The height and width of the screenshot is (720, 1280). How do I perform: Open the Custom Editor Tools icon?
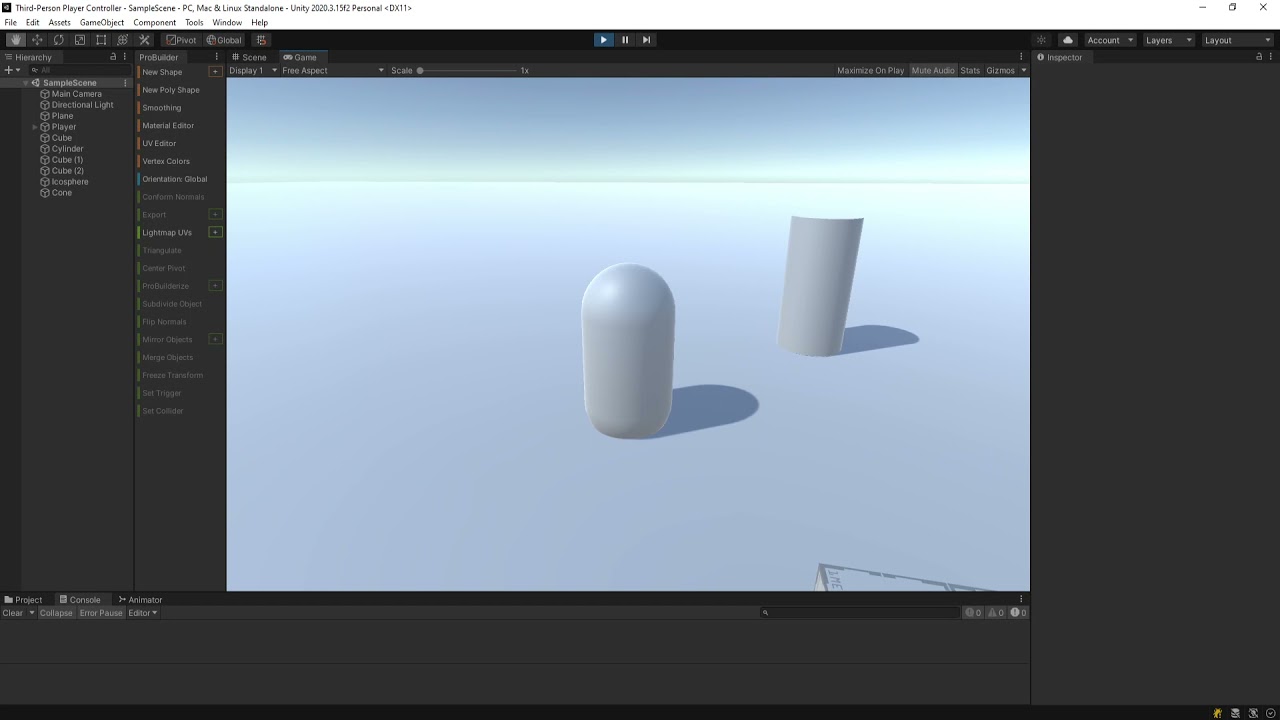point(143,39)
